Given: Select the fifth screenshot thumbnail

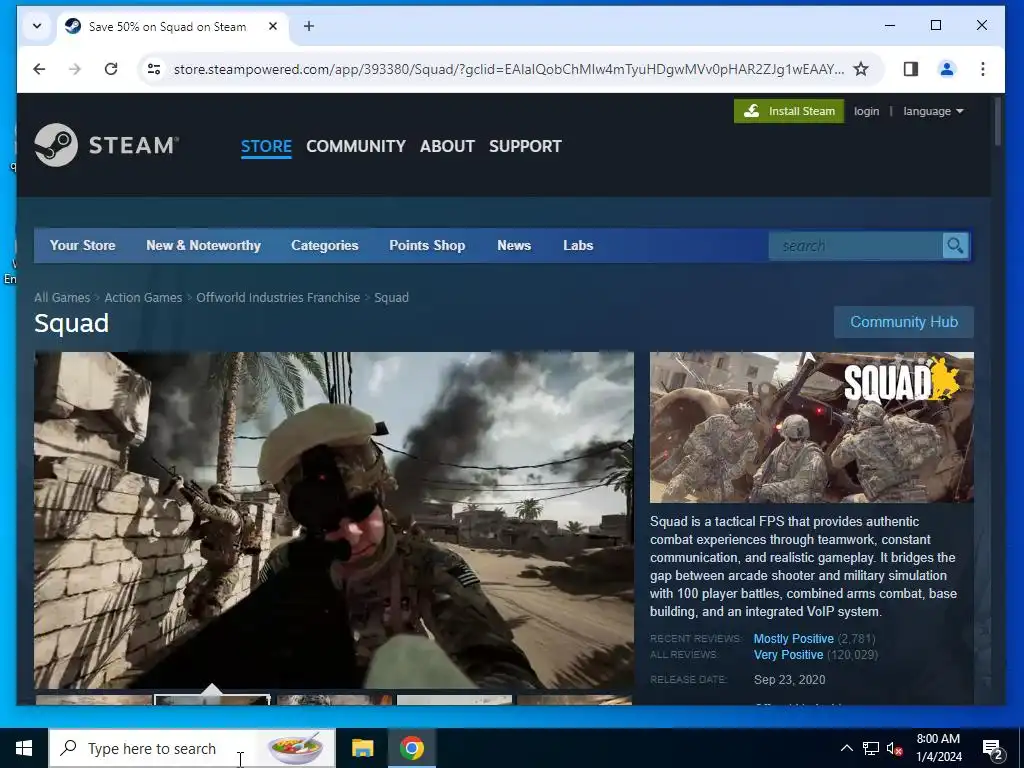Looking at the screenshot, I should click(x=575, y=699).
